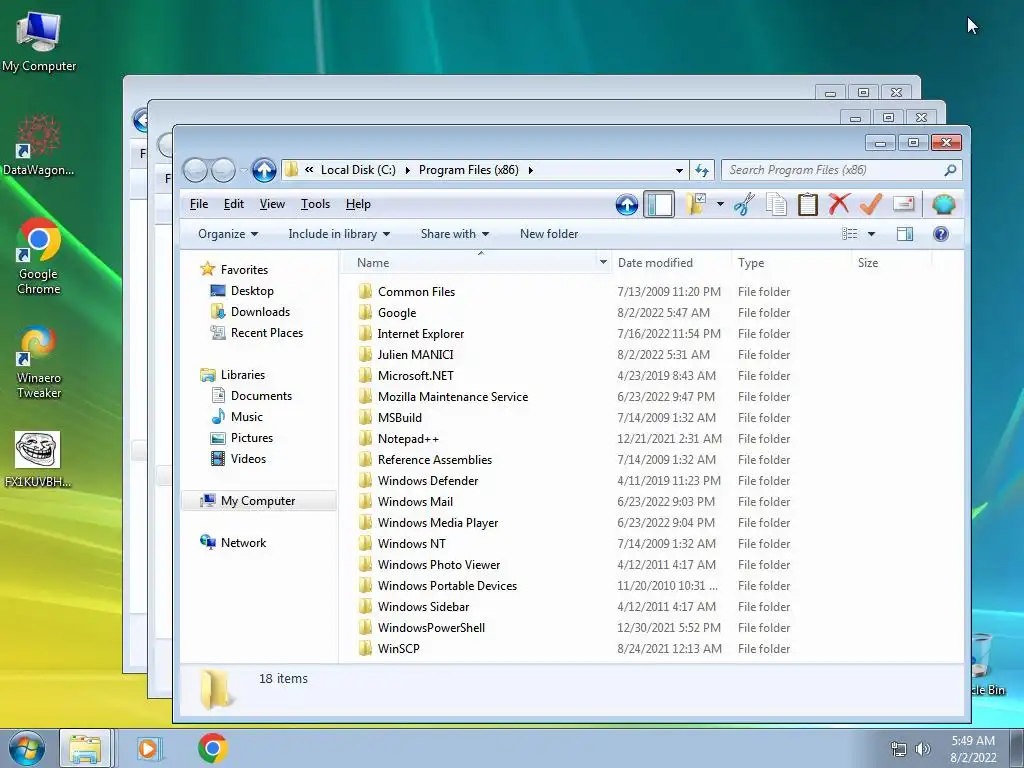The height and width of the screenshot is (768, 1024).
Task: Select Libraries in the navigation pane
Action: tap(242, 375)
